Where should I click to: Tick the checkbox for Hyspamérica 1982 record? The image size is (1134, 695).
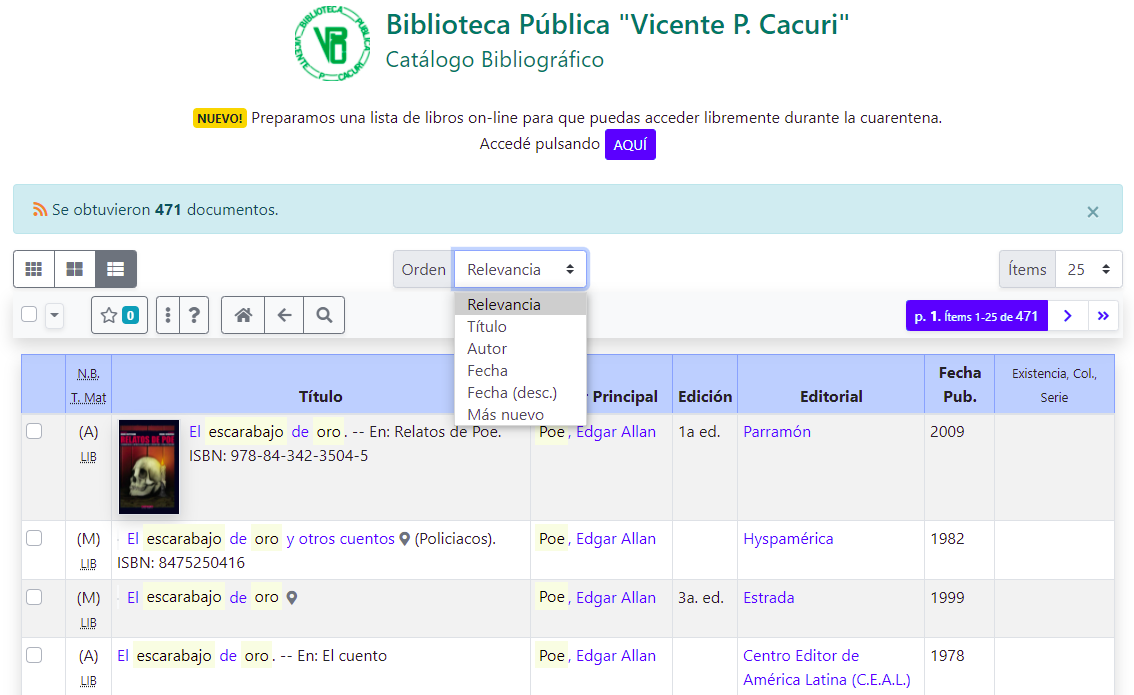34,538
